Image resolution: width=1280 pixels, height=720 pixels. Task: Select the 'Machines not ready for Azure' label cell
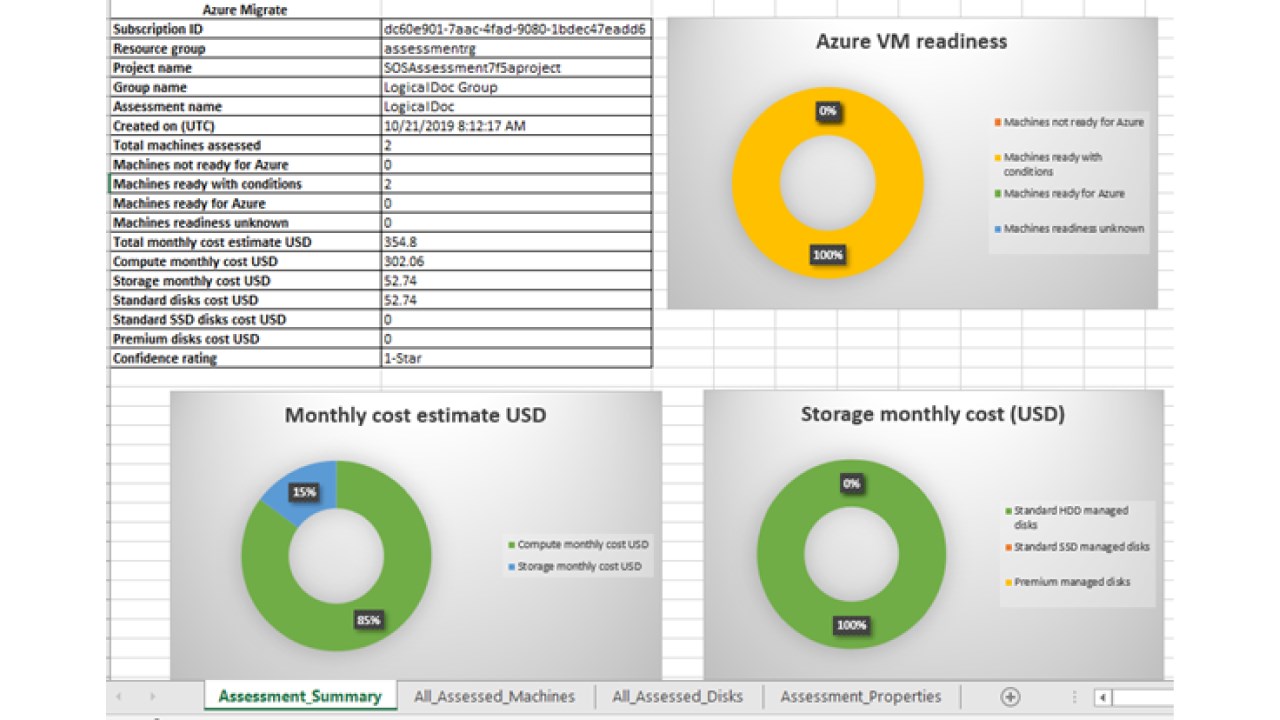click(244, 164)
